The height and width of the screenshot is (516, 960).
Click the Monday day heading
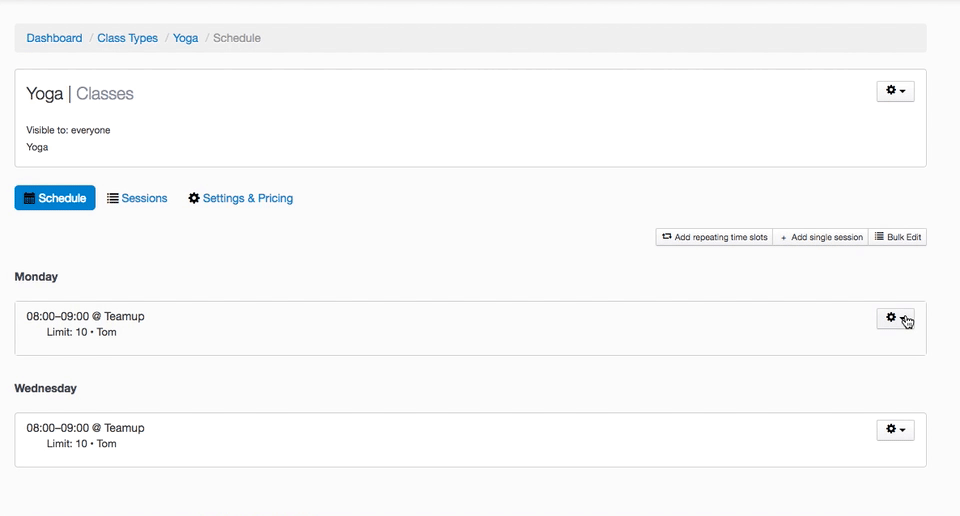tap(36, 276)
